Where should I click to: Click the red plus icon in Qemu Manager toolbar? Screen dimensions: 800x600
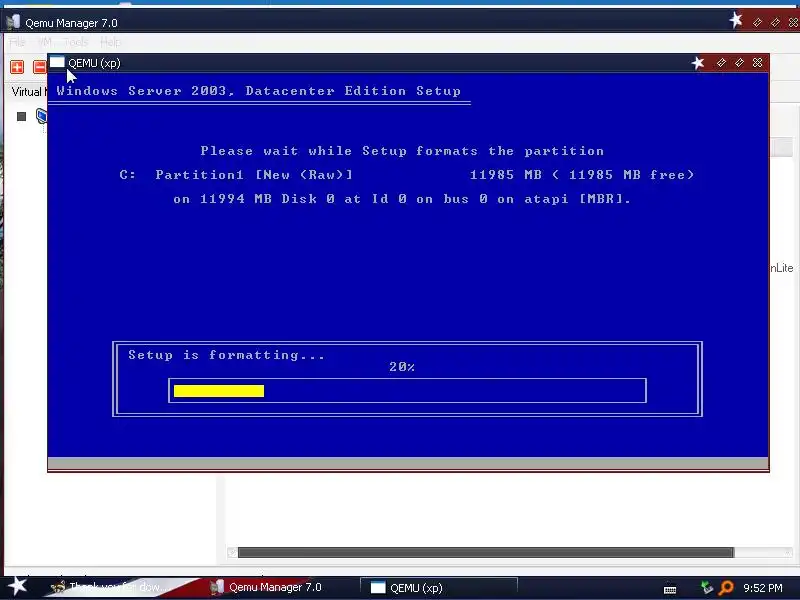pos(17,67)
